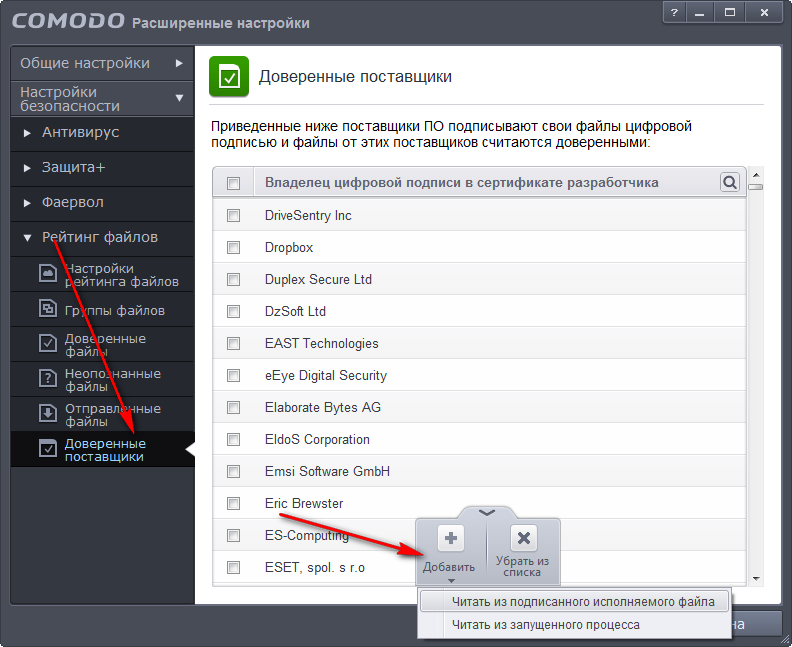Expand General settings (Общие настройки) section

click(179, 63)
